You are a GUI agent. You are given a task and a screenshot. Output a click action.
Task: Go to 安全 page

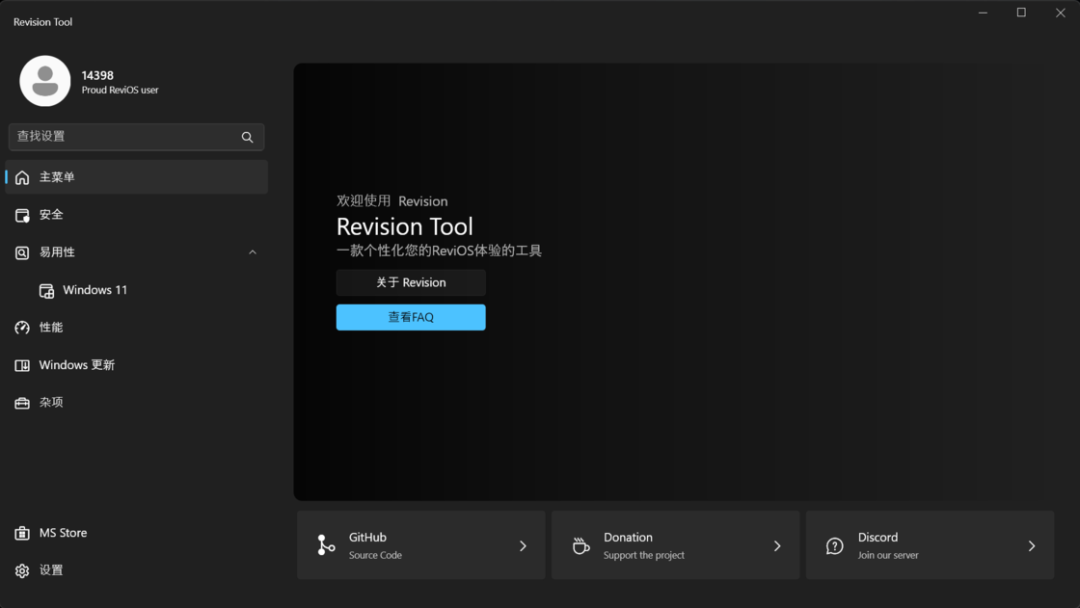pyautogui.click(x=136, y=215)
